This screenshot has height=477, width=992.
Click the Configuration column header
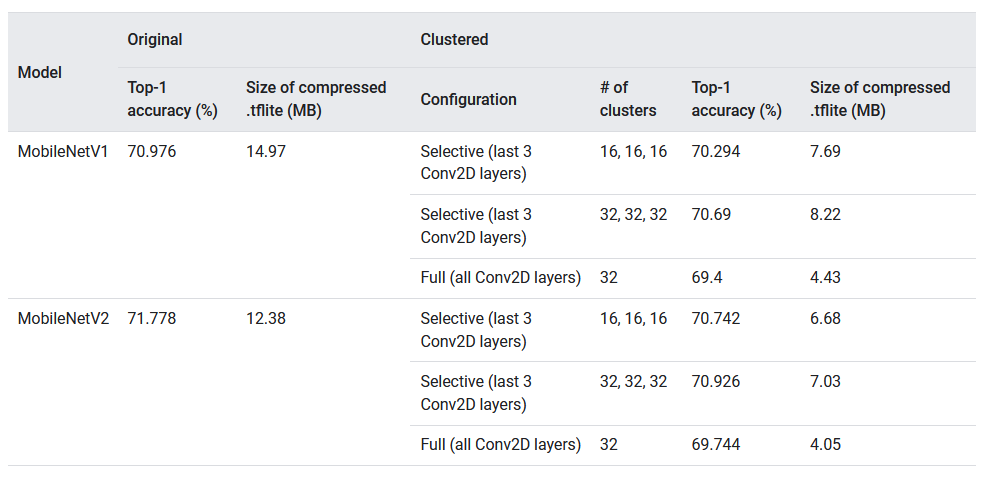(x=468, y=99)
